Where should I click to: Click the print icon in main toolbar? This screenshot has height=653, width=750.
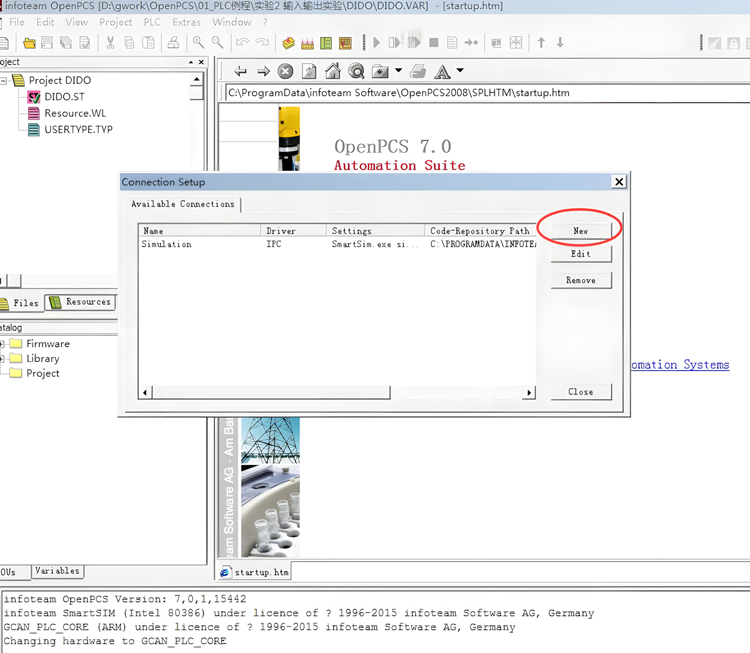pos(173,43)
